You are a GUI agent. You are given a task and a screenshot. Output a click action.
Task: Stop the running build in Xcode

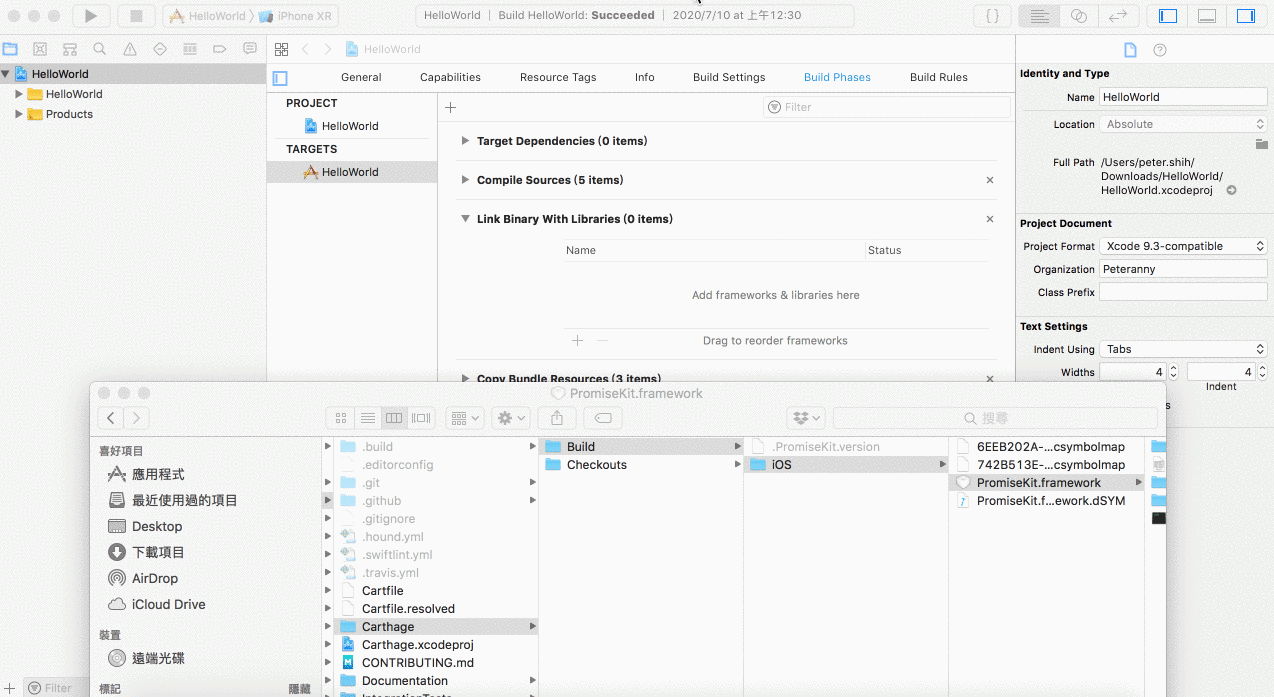tap(136, 16)
